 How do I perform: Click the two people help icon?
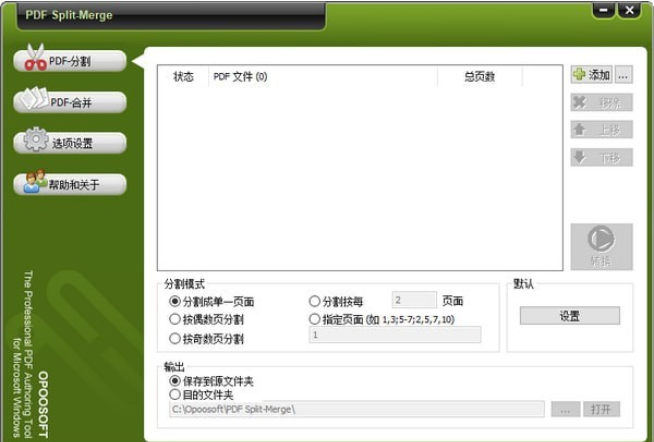[x=35, y=181]
